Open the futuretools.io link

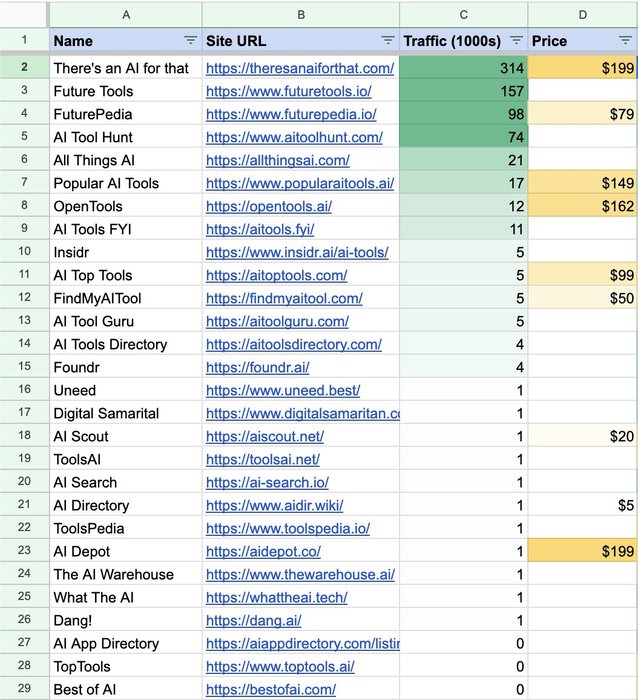(x=288, y=92)
